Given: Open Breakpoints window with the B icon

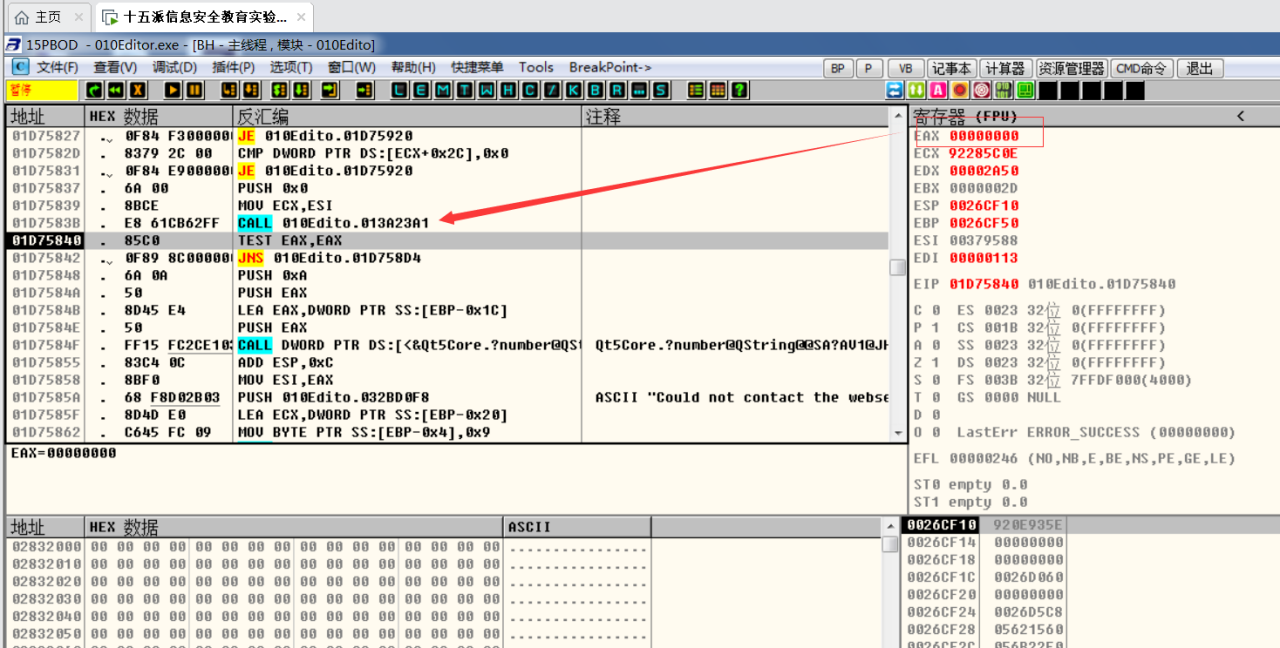Looking at the screenshot, I should click(x=596, y=90).
